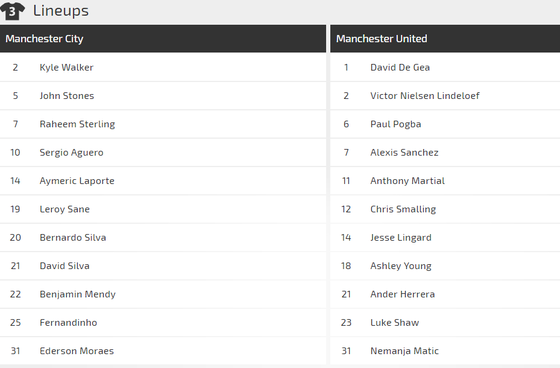Select Aymeric Laporte in City lineup
The width and height of the screenshot is (560, 368).
point(77,181)
